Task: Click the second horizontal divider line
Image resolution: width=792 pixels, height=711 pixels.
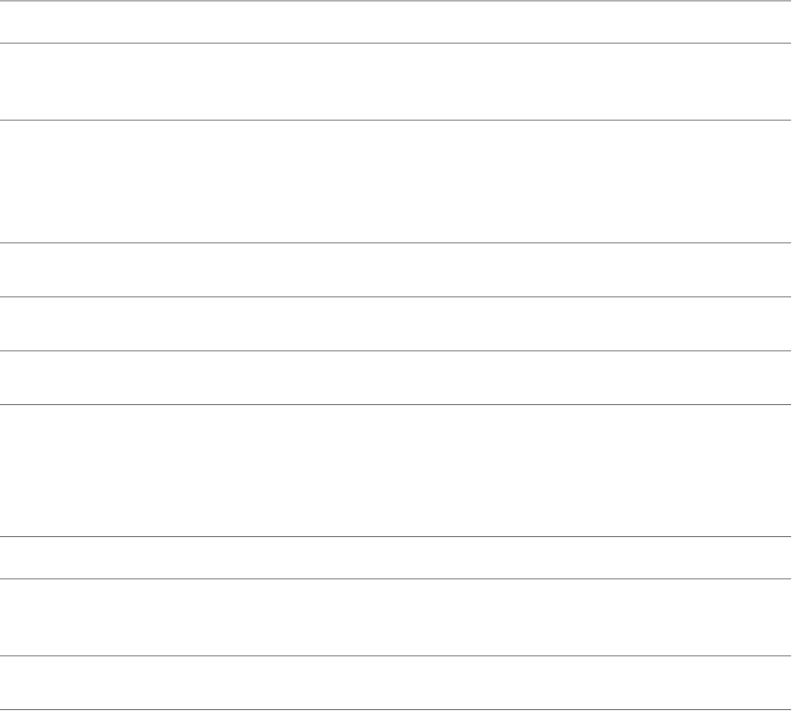Action: pyautogui.click(x=396, y=42)
